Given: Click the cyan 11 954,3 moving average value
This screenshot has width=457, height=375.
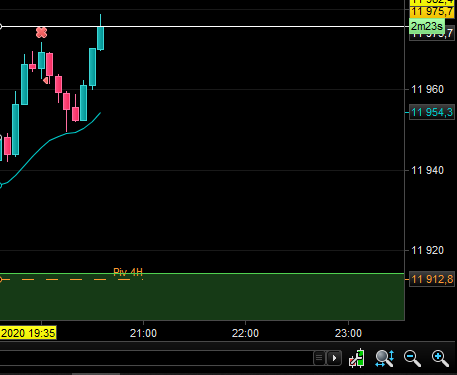Looking at the screenshot, I should [432, 112].
